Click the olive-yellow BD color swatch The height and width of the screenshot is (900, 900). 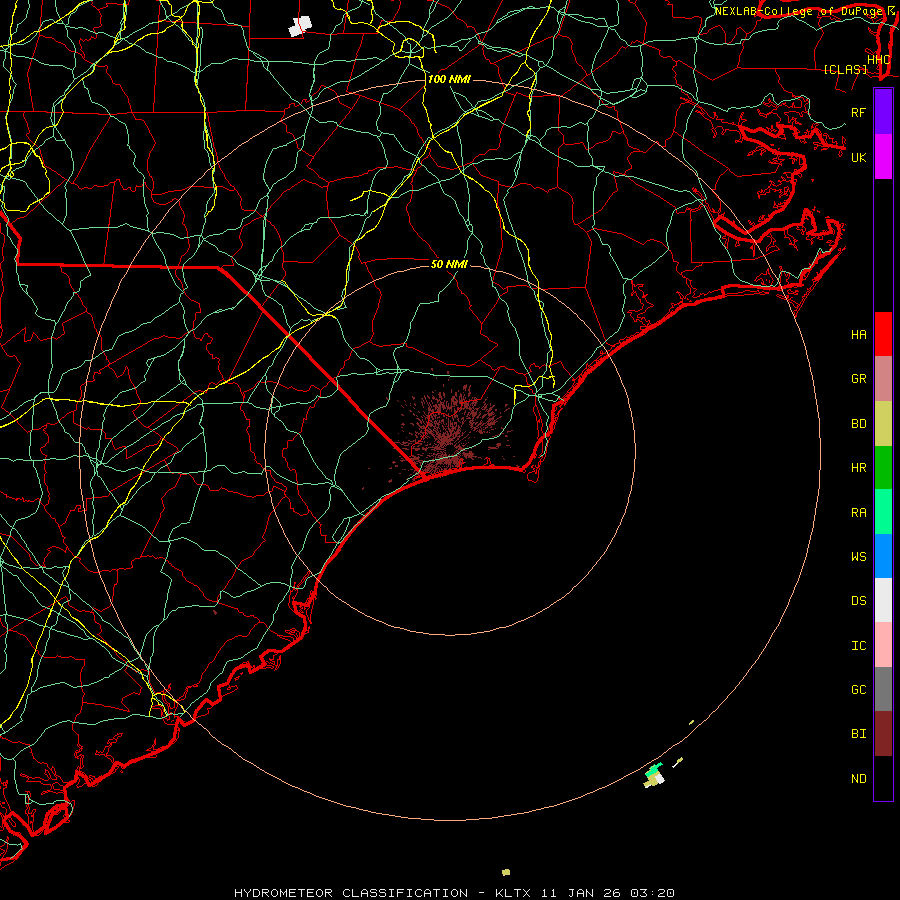click(883, 424)
